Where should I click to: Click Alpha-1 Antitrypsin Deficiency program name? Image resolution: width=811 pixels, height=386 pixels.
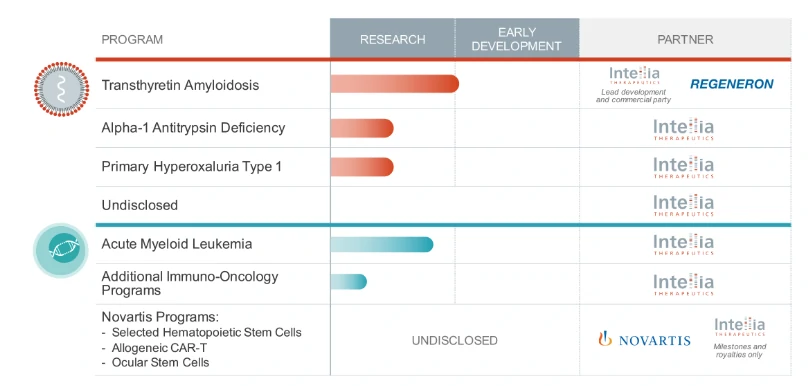(x=193, y=128)
